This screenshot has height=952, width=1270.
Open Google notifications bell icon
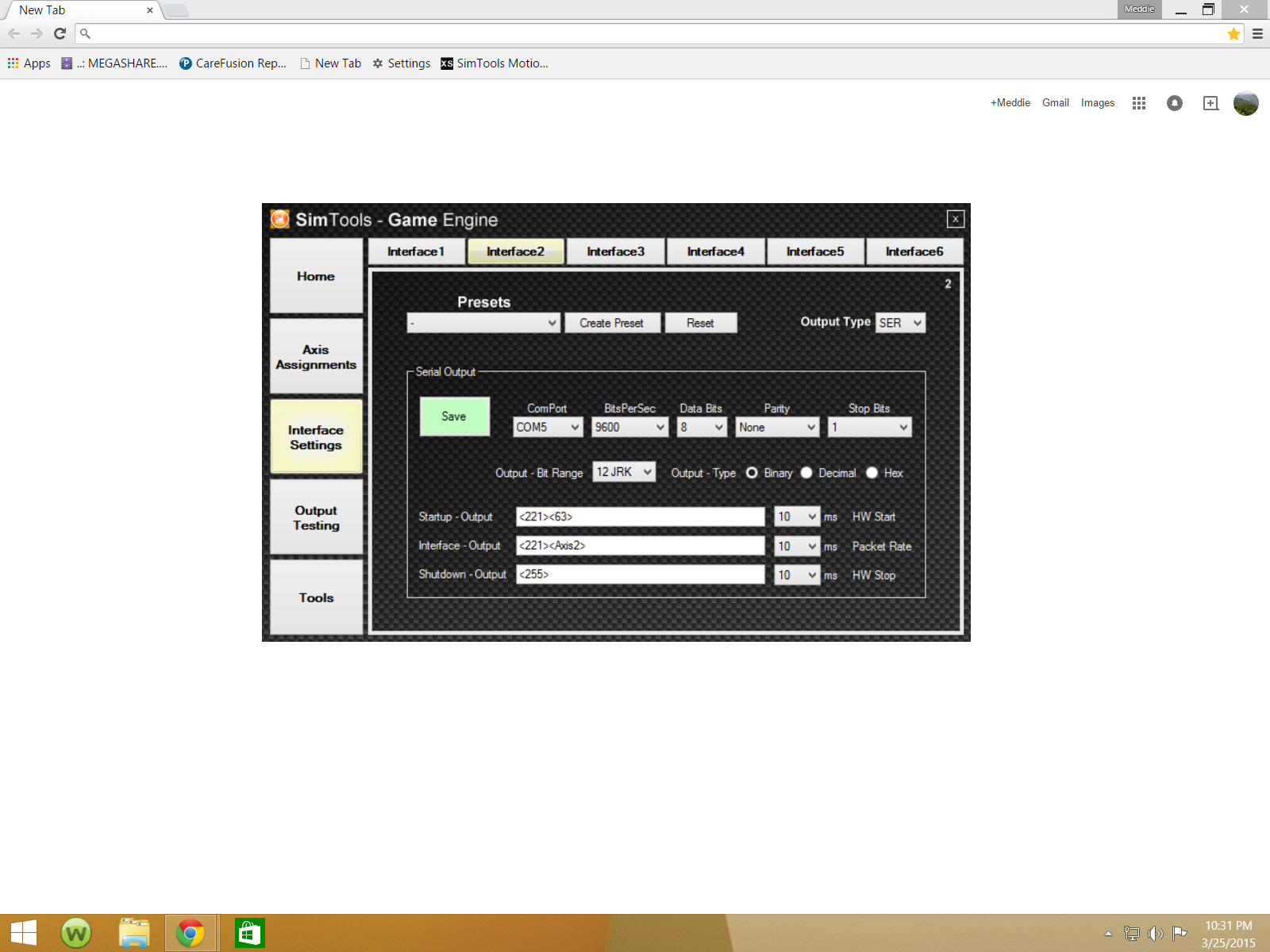click(1175, 103)
